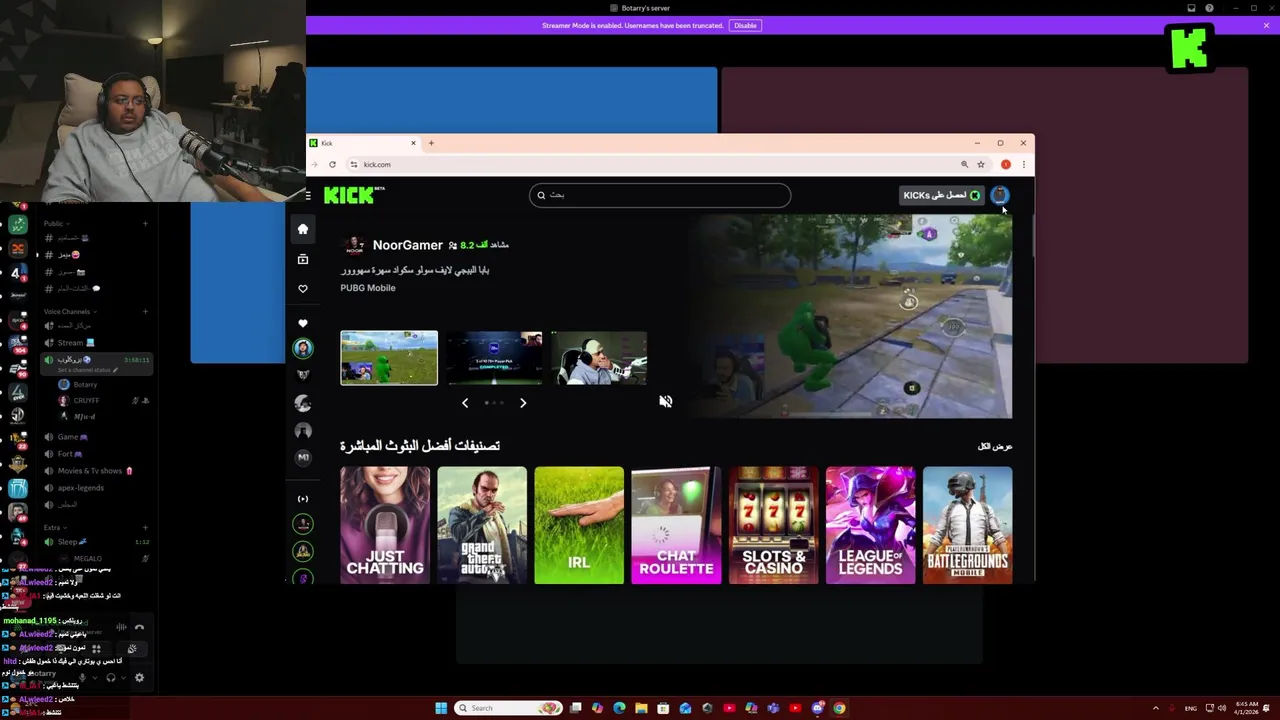Open Chrome three-dot menu

click(x=1023, y=164)
